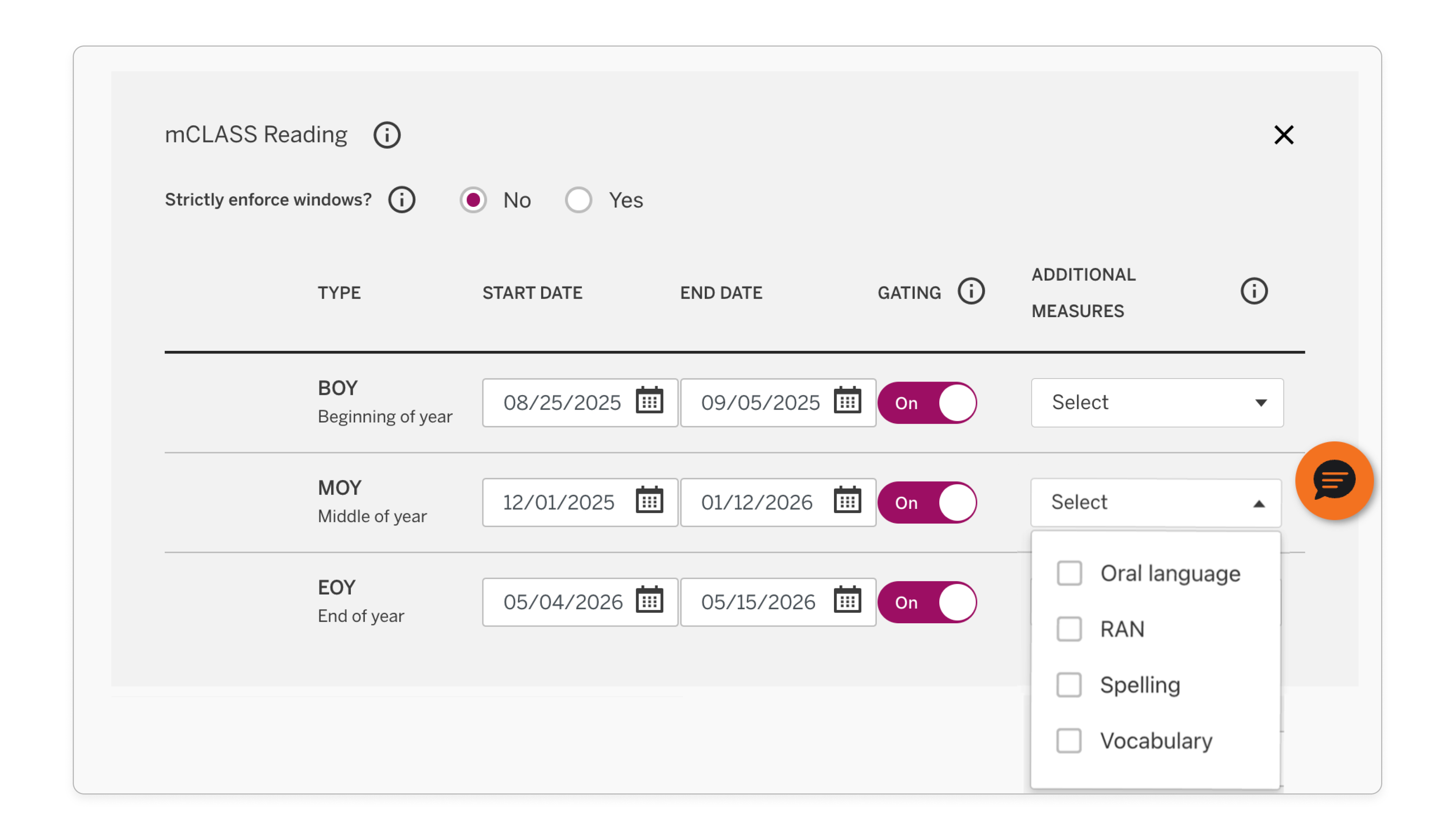The image size is (1455, 840).
Task: Select Yes for strictly enforce windows
Action: [578, 200]
